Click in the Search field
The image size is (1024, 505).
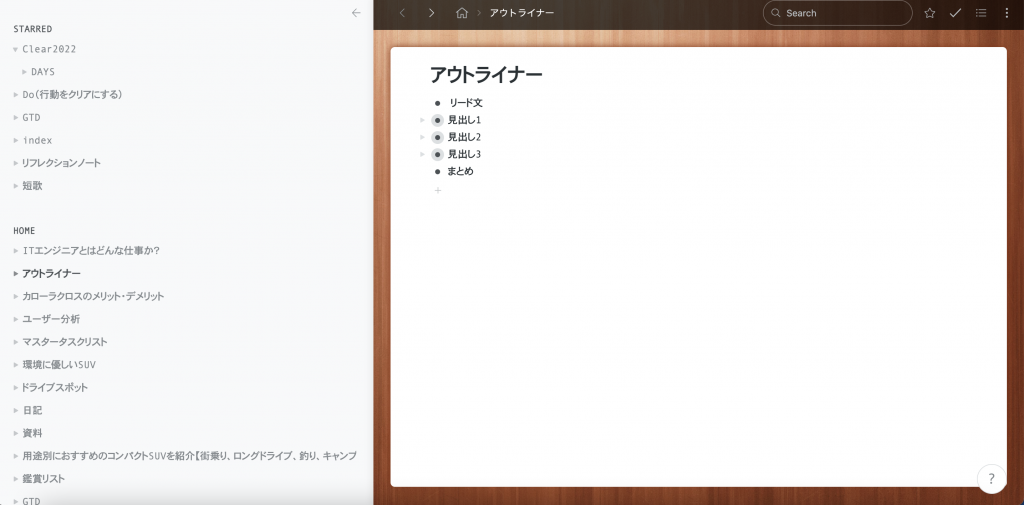tap(837, 13)
